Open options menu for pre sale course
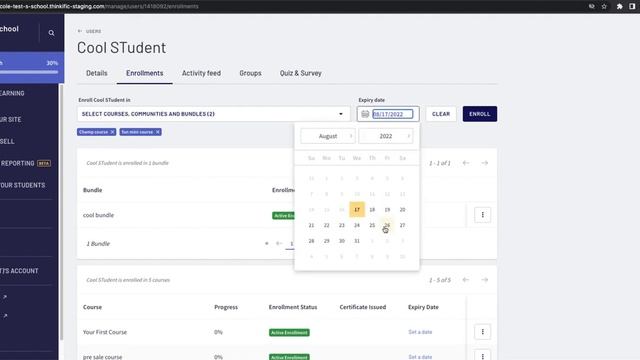This screenshot has height=360, width=640. 482,356
